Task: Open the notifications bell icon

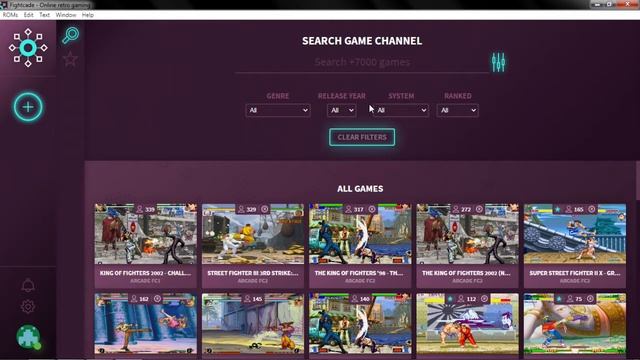Action: (28, 285)
